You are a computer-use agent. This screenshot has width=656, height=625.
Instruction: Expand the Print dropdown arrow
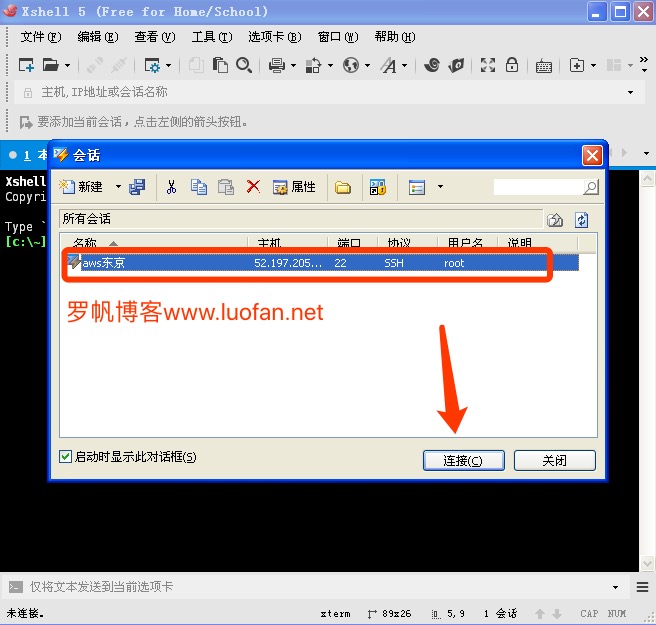pyautogui.click(x=293, y=66)
